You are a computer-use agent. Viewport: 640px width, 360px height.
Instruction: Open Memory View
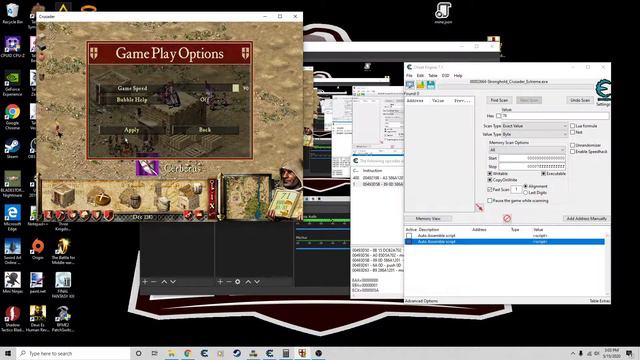click(428, 218)
